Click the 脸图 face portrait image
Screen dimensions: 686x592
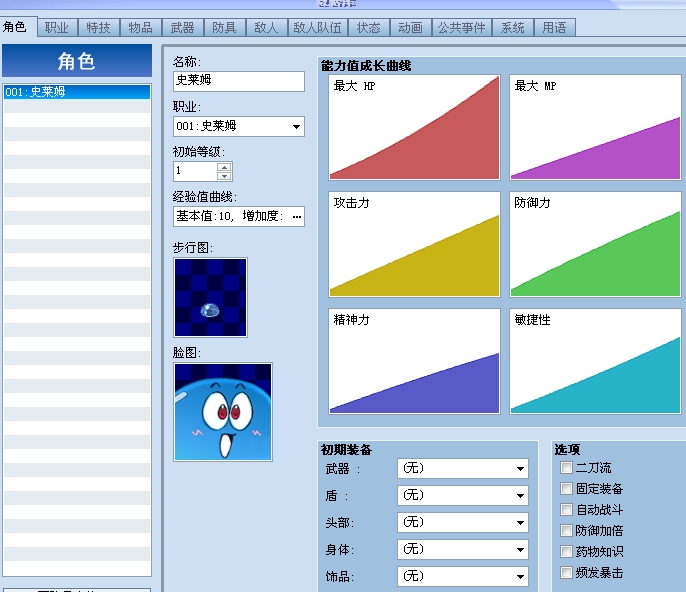tap(223, 412)
